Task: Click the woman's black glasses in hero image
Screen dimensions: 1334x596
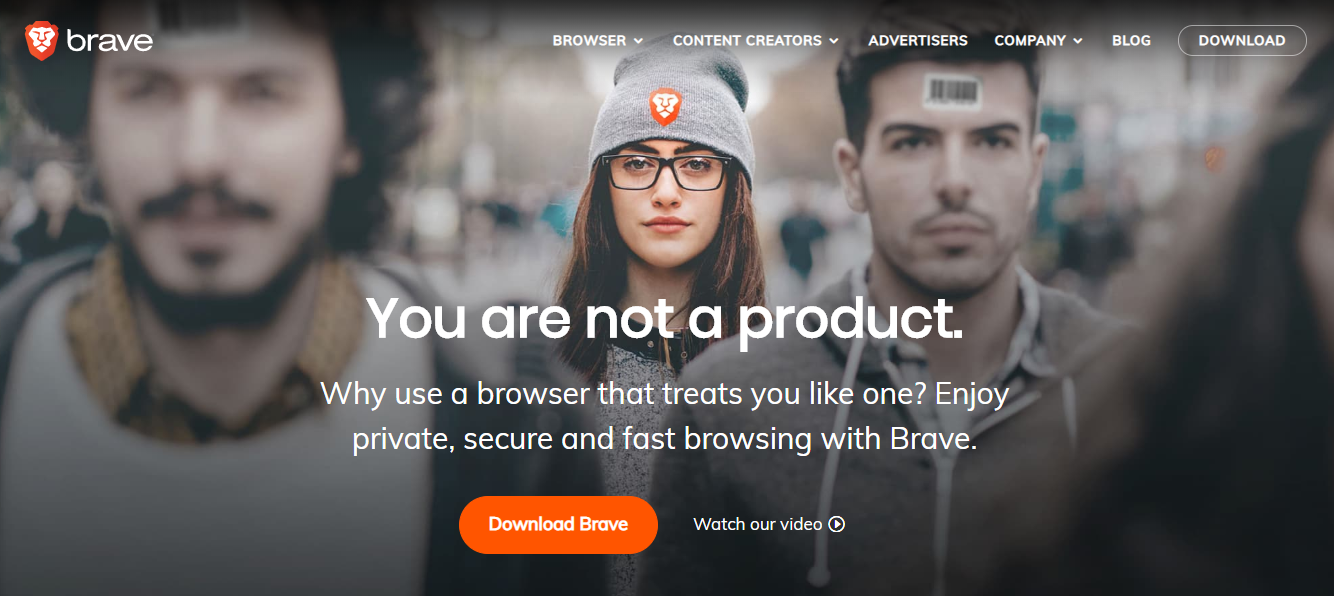Action: click(667, 172)
